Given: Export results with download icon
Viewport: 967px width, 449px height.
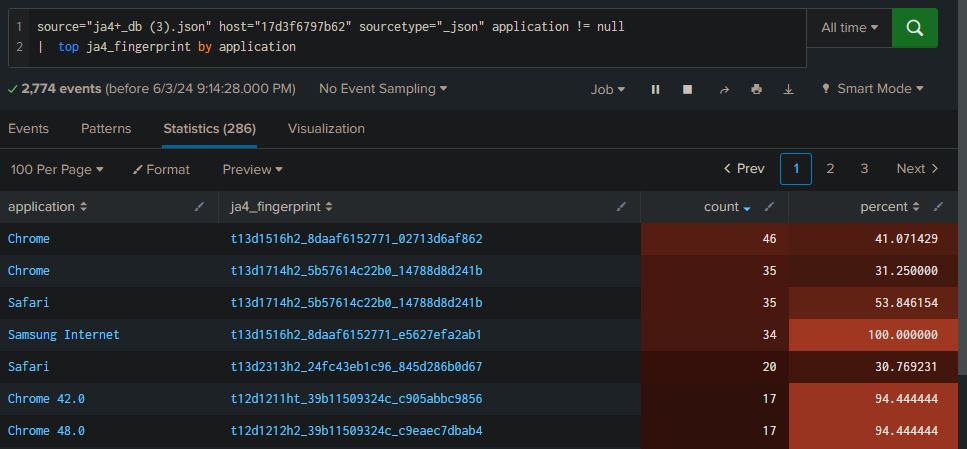Looking at the screenshot, I should (788, 89).
